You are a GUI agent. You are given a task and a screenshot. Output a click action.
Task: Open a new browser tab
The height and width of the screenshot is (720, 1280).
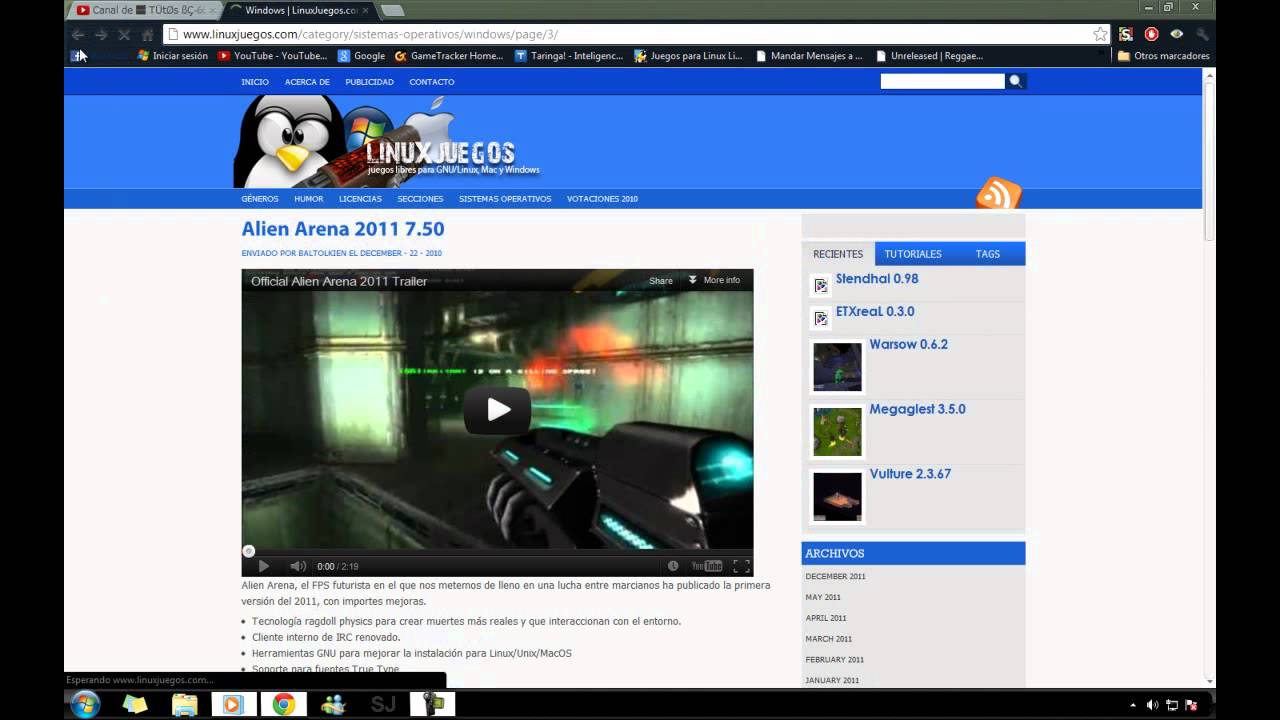pos(392,10)
